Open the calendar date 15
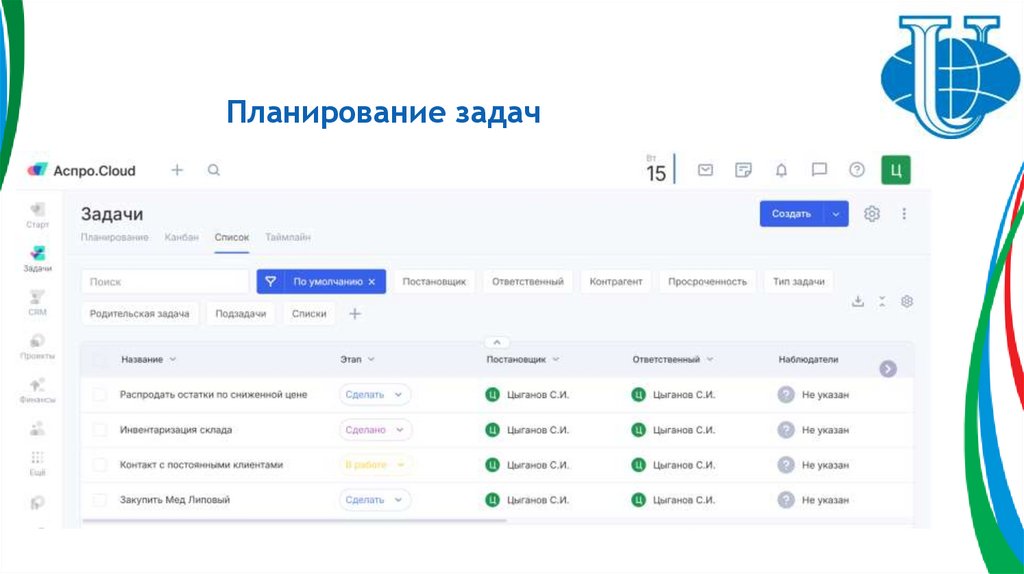Image resolution: width=1024 pixels, height=574 pixels. tap(656, 169)
